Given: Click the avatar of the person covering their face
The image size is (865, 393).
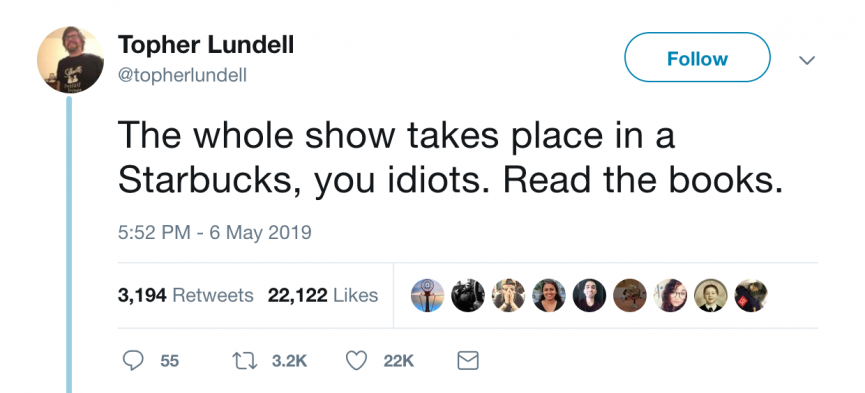Looking at the screenshot, I should 508,295.
